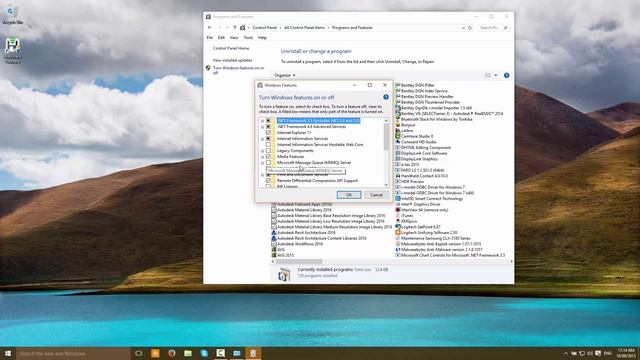Open the View menu
Screen dimensions: 640x360
(234, 38)
